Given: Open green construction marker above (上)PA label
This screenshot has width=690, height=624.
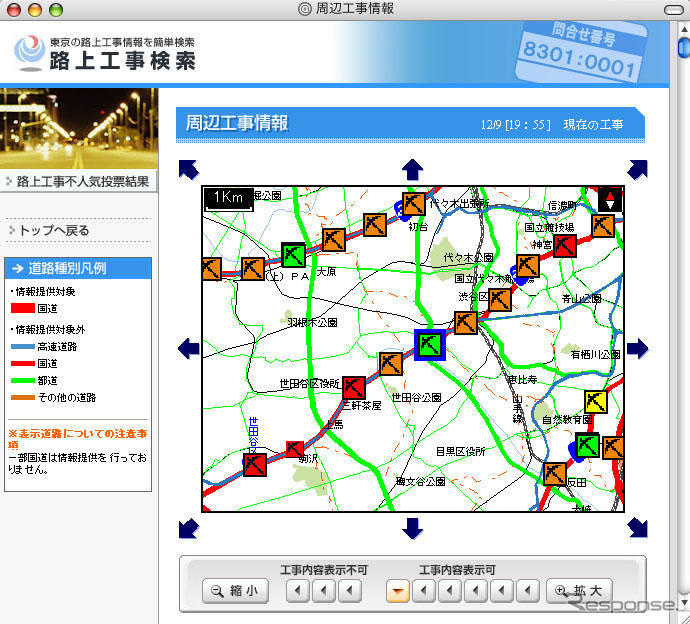Looking at the screenshot, I should pos(294,254).
